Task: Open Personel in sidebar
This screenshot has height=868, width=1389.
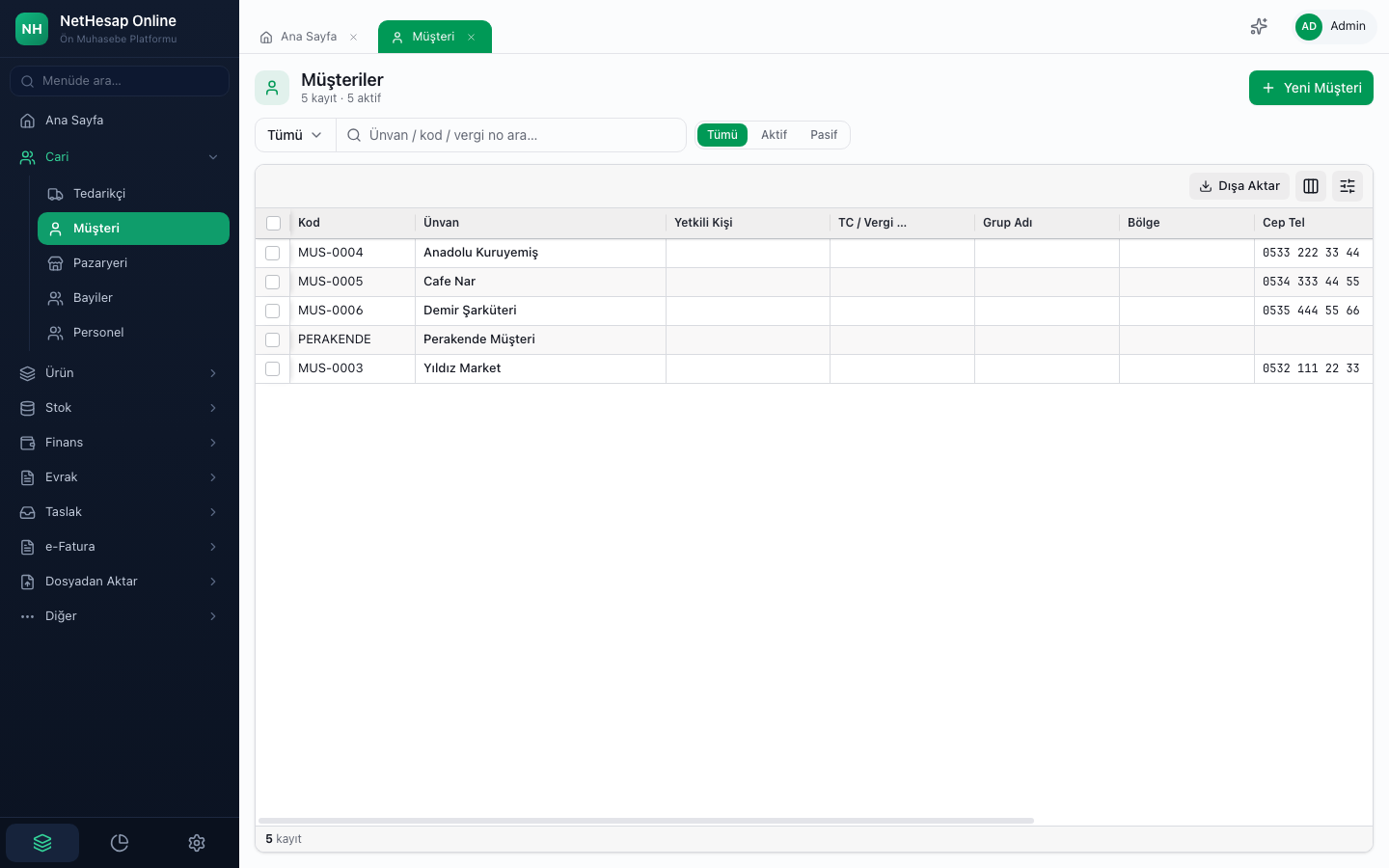Action: coord(133,333)
